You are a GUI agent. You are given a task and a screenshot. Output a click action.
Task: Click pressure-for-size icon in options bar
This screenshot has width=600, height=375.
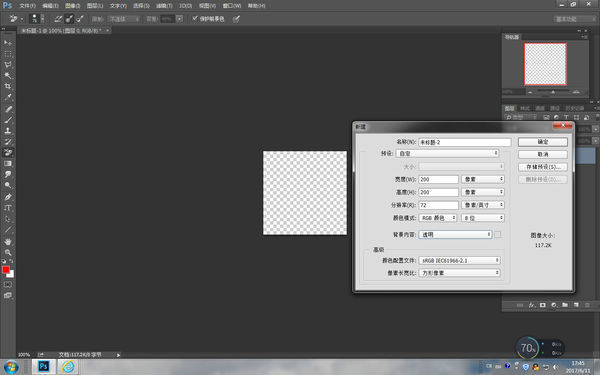[x=236, y=18]
